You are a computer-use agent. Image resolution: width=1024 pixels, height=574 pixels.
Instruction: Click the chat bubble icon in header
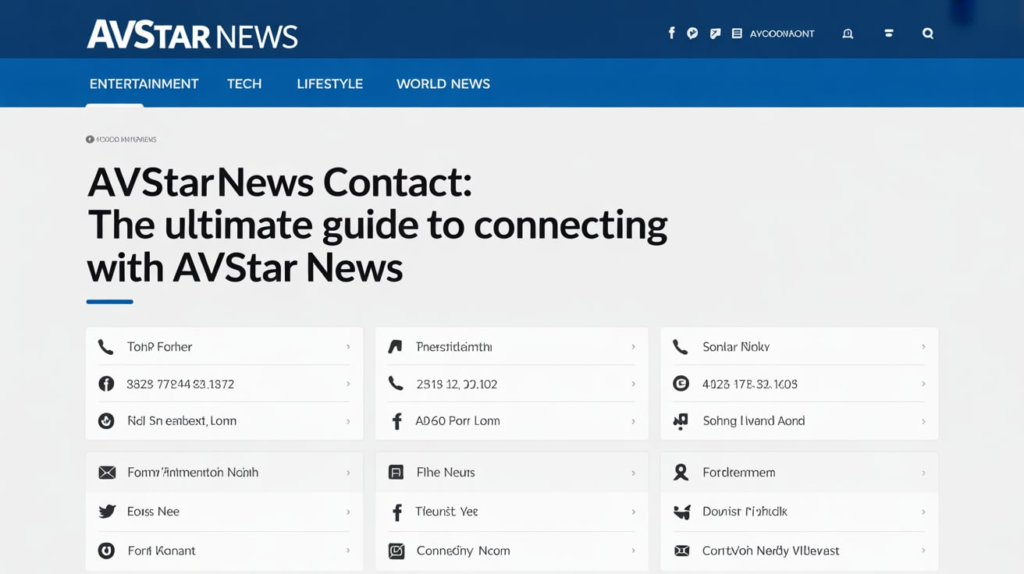pyautogui.click(x=692, y=33)
